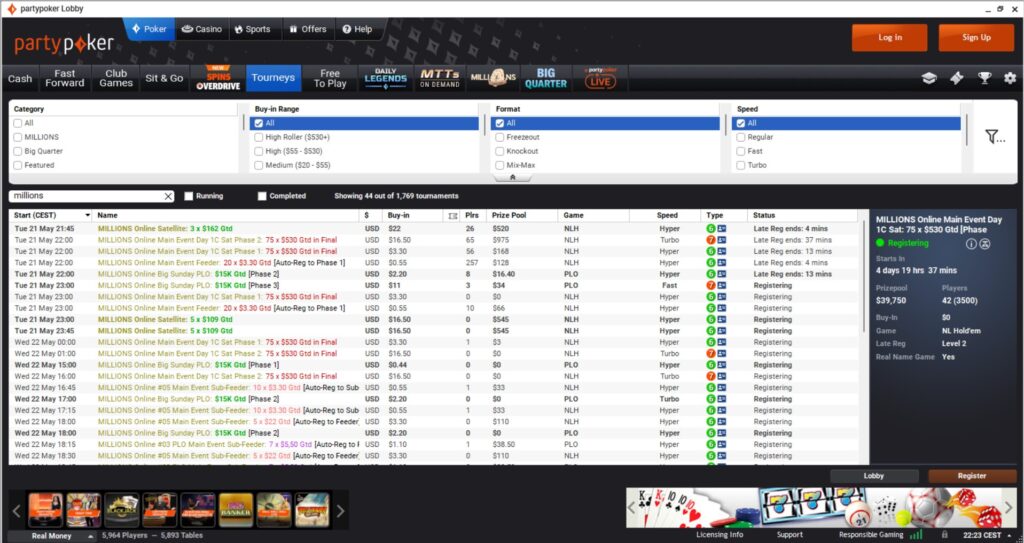Open the advanced filter funnel icon
The height and width of the screenshot is (543, 1024).
click(995, 137)
